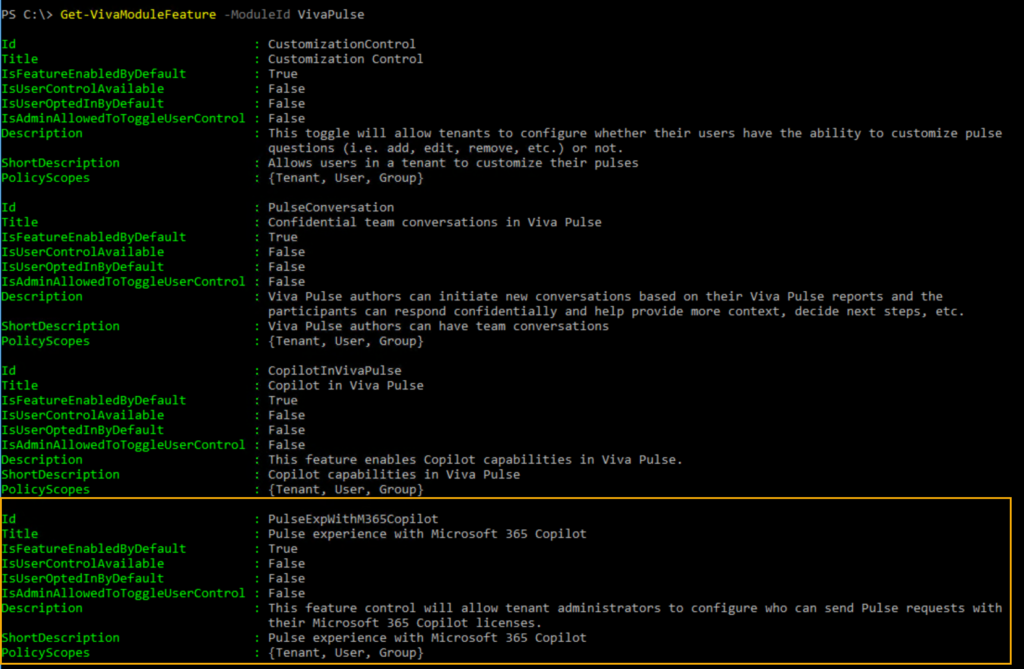Select the CustomizationControl Id value
1024x669 pixels.
pyautogui.click(x=342, y=44)
